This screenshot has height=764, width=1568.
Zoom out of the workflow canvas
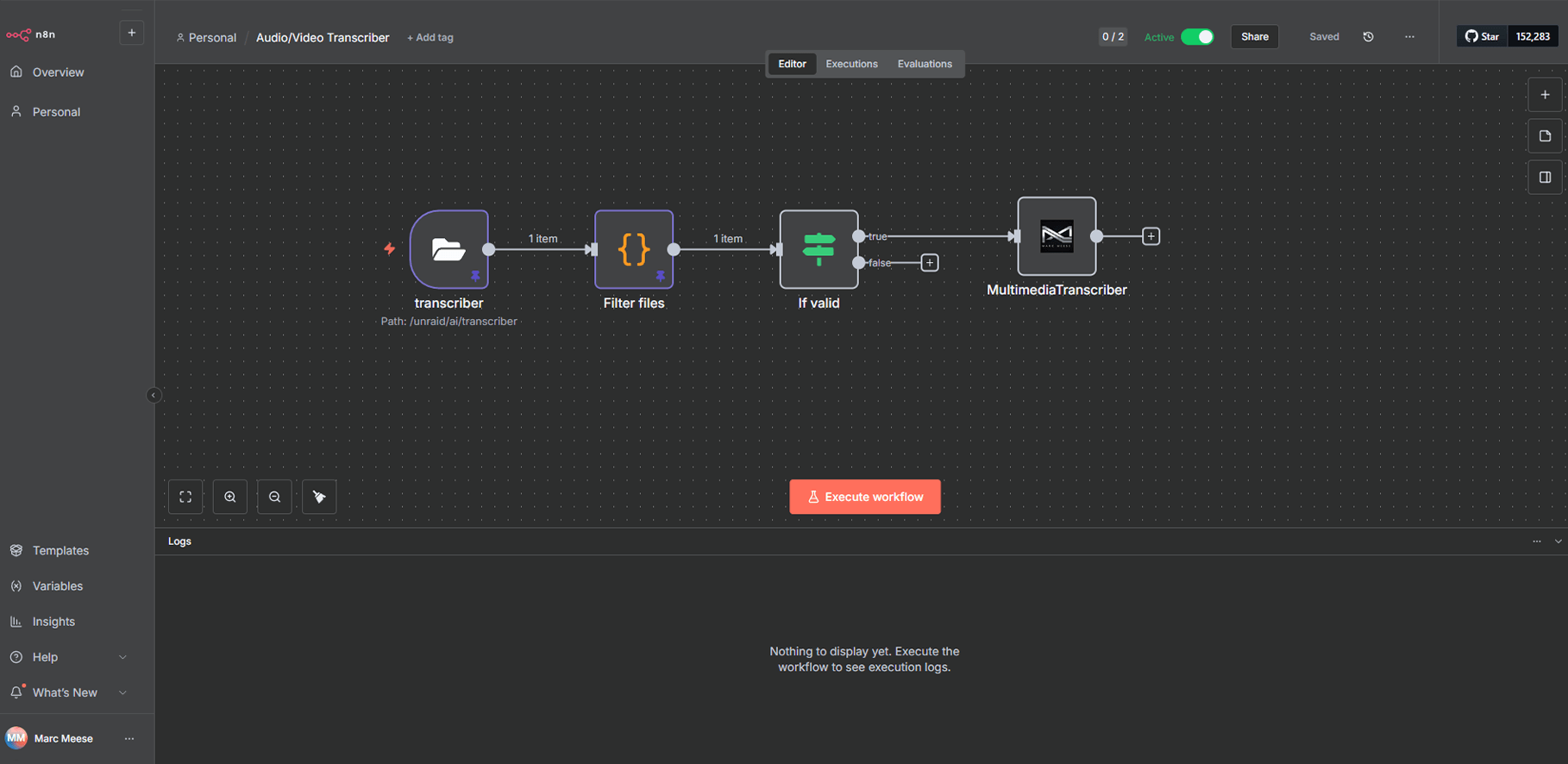click(274, 497)
